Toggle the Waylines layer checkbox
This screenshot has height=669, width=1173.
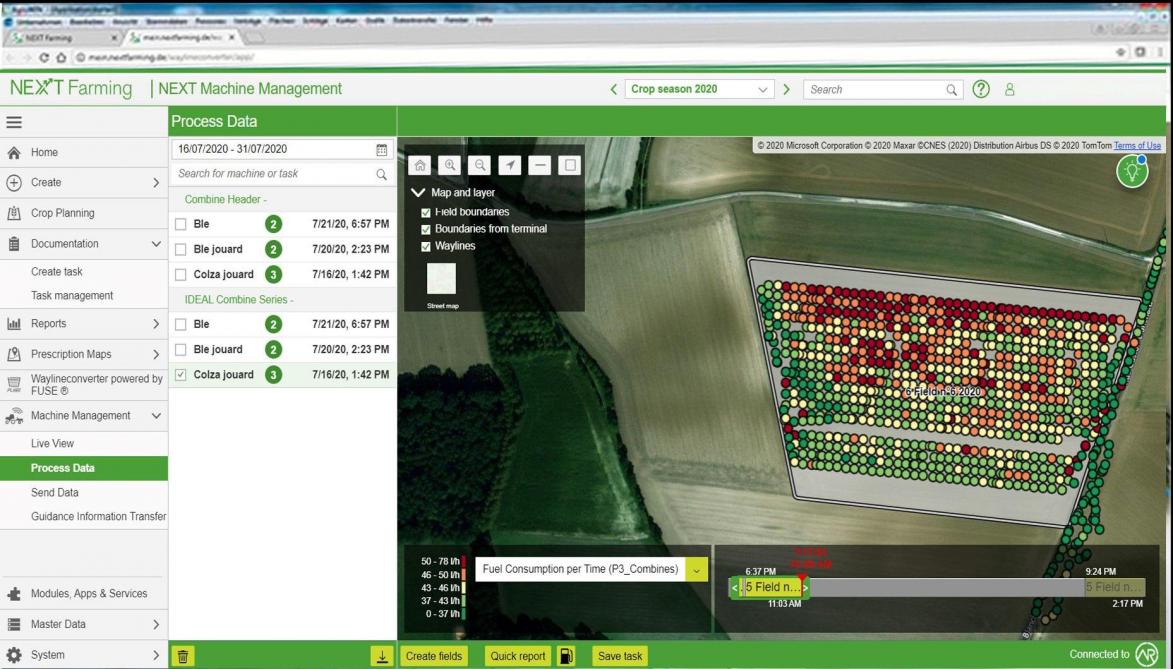coord(426,247)
